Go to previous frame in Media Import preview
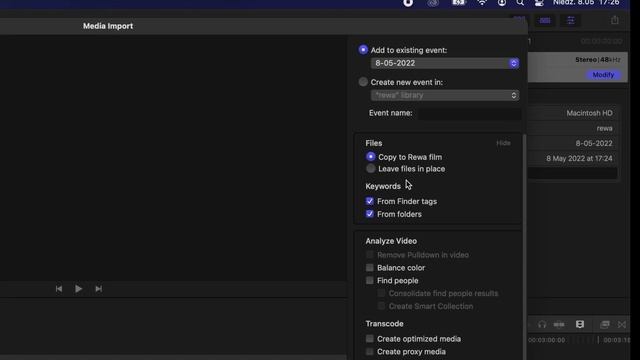 coord(59,289)
